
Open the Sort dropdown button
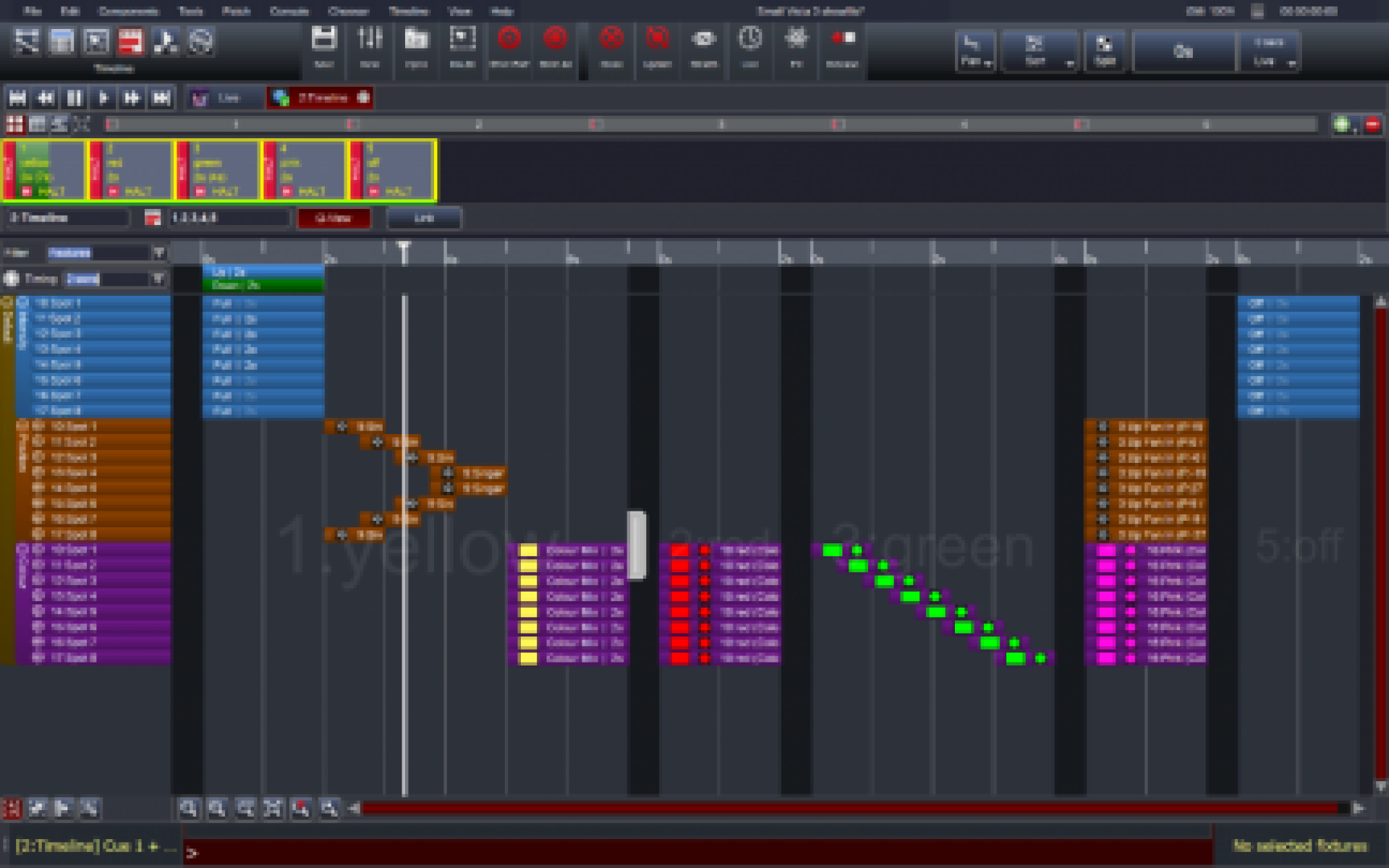[x=1040, y=52]
